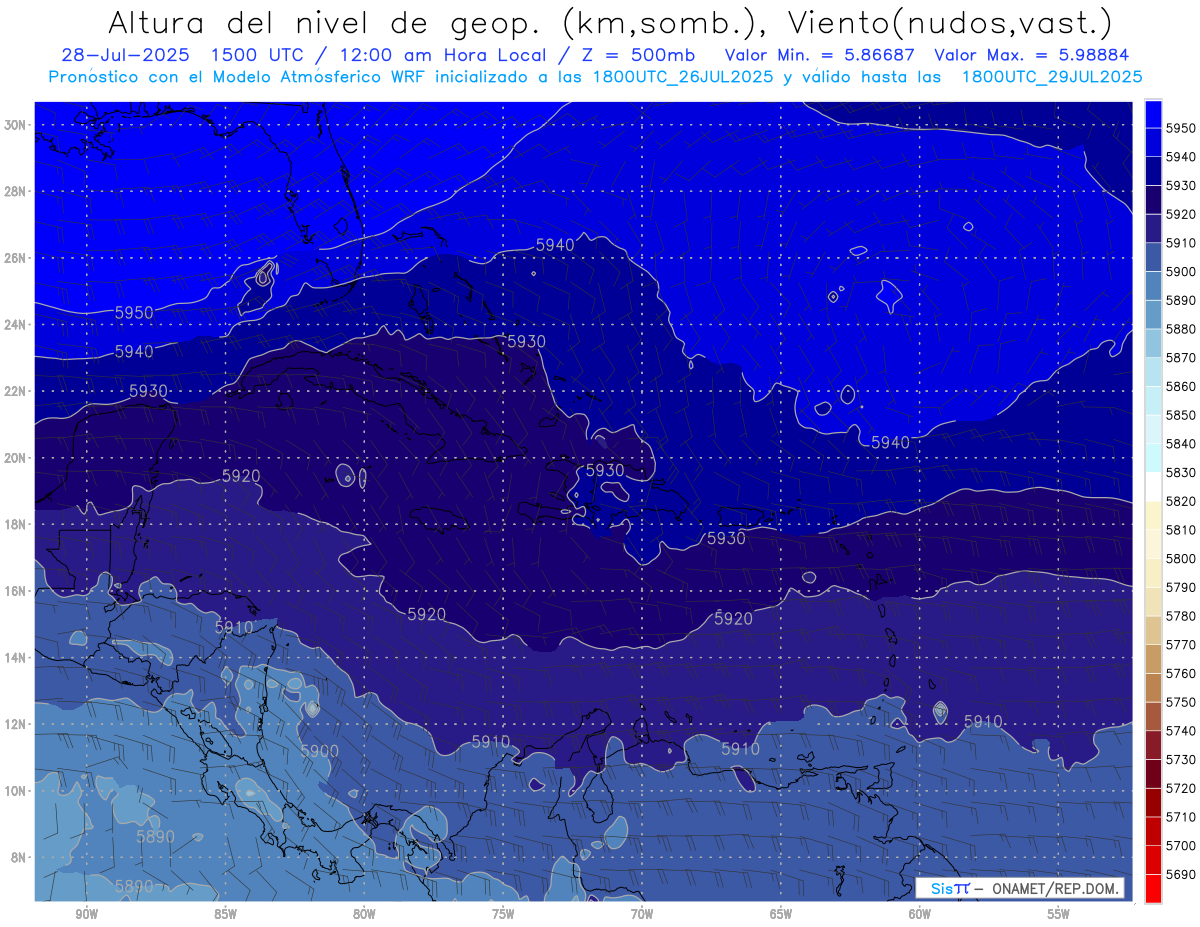Click the date "28-Jul-2025" in the header
This screenshot has width=1200, height=927.
point(127,56)
